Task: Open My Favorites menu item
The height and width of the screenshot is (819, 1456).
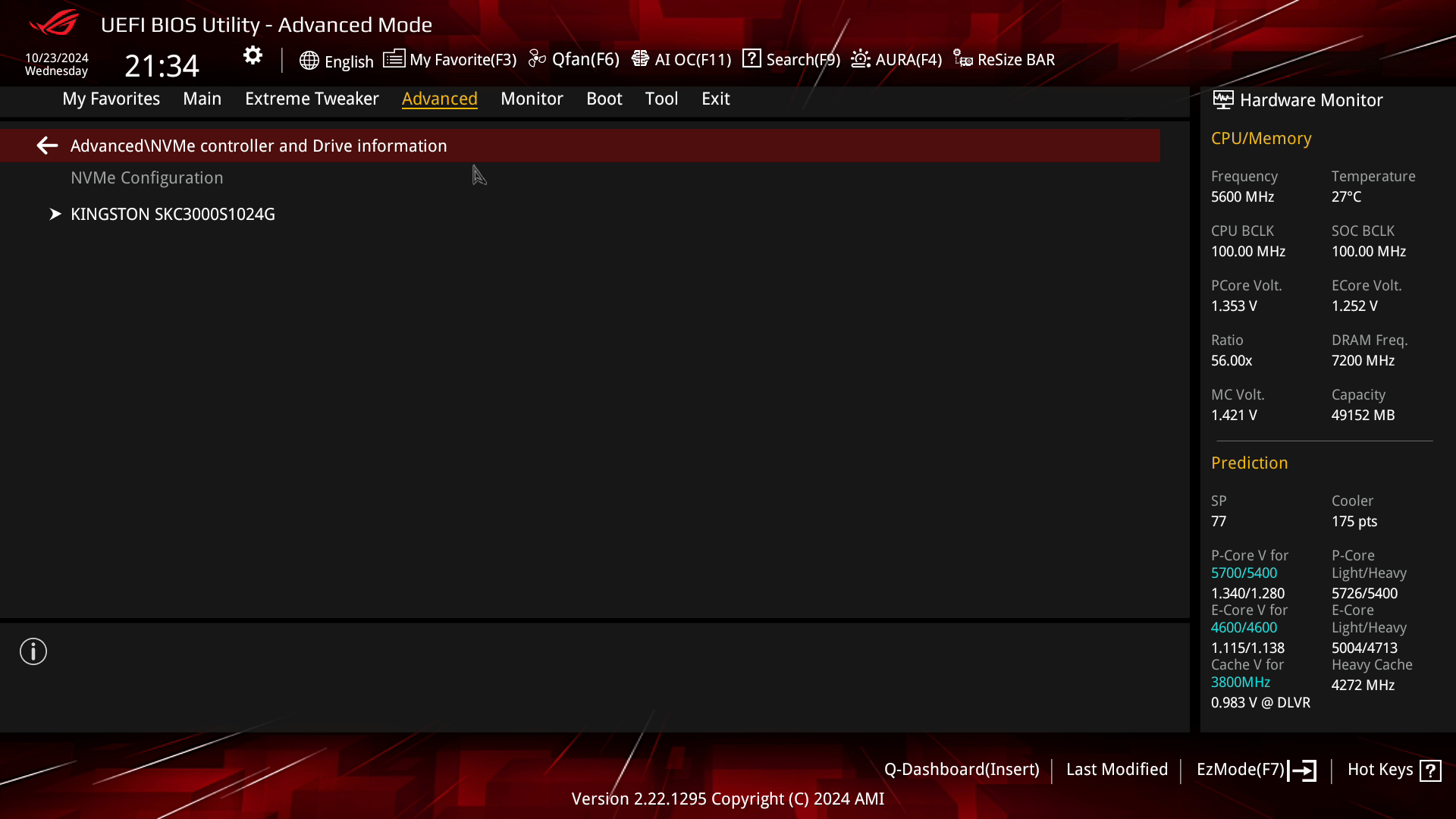Action: click(x=111, y=98)
